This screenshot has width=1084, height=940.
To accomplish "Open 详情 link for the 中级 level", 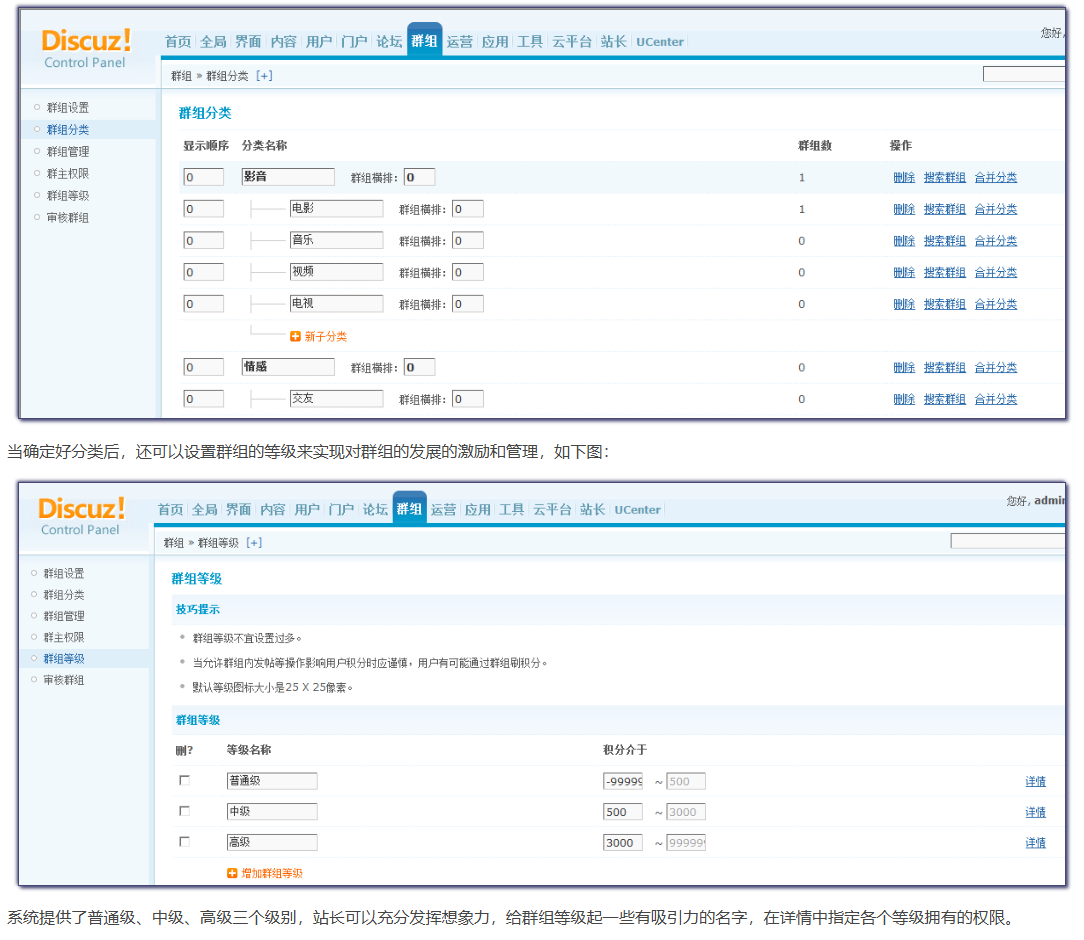I will coord(1035,813).
